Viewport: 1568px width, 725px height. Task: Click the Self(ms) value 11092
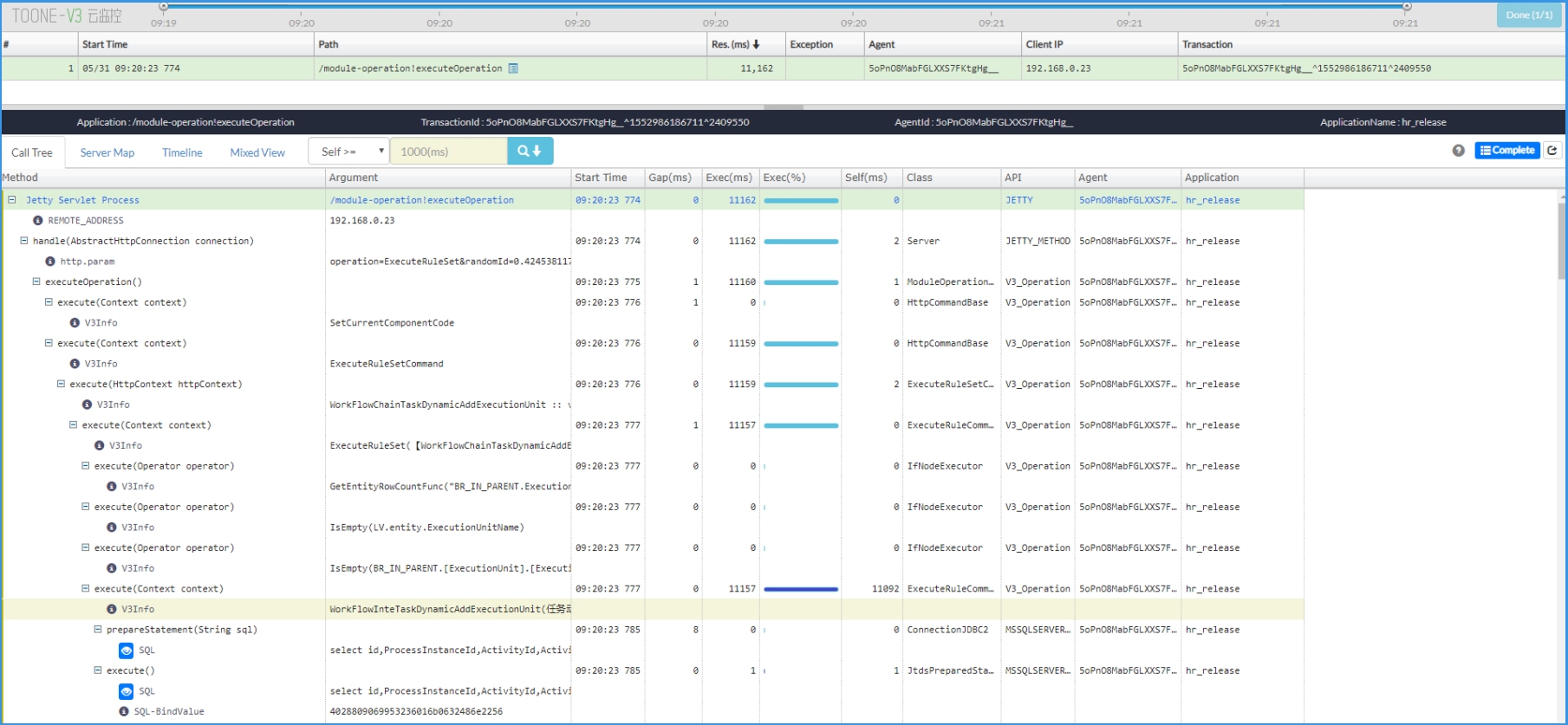(x=885, y=589)
